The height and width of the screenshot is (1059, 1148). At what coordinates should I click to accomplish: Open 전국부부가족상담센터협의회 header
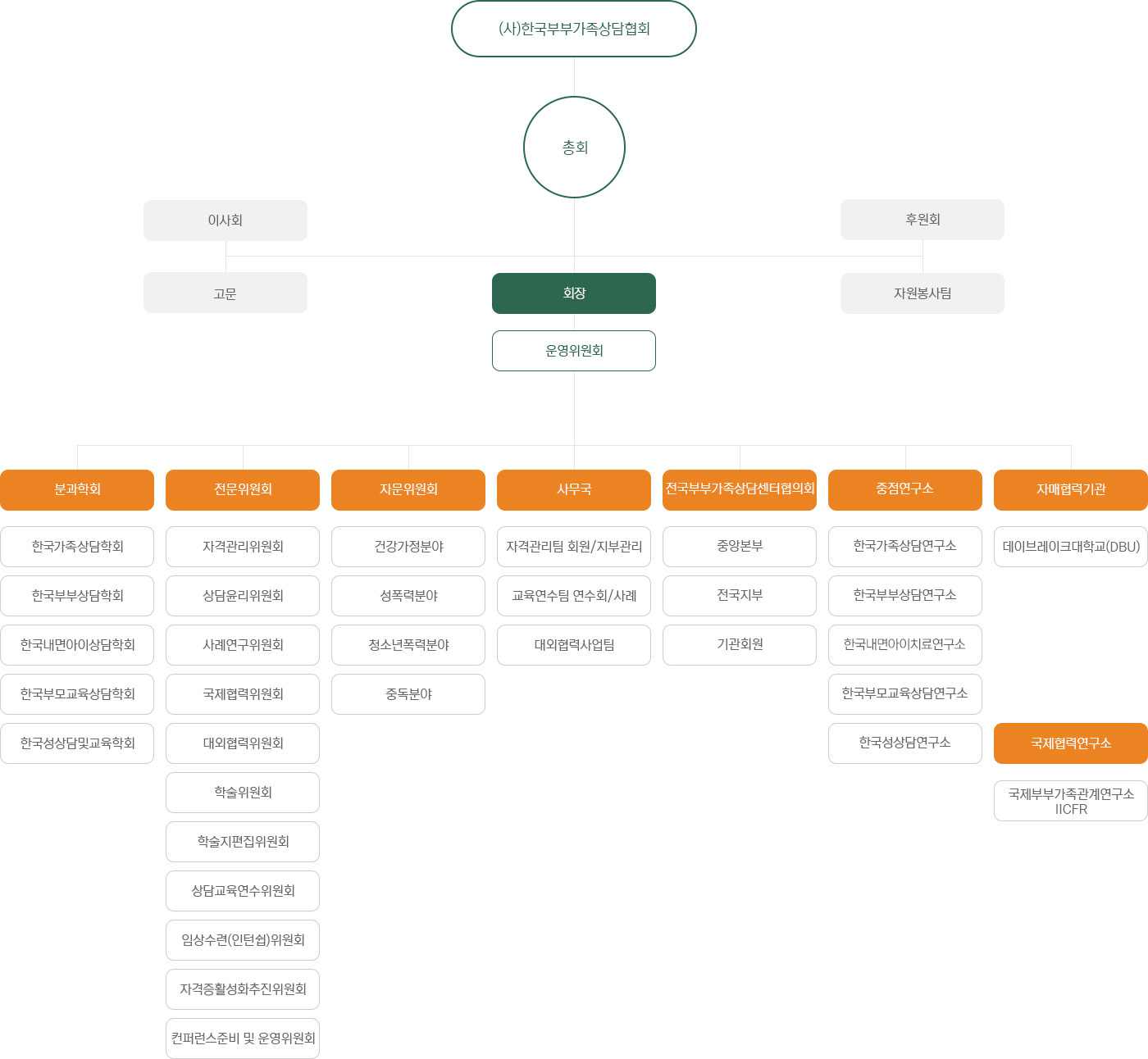pos(740,489)
